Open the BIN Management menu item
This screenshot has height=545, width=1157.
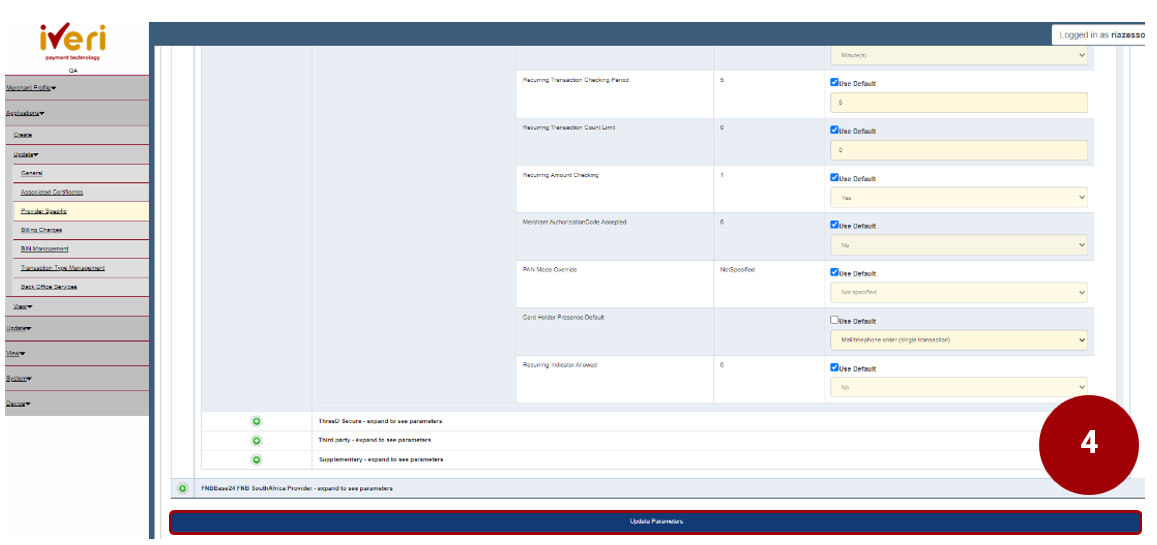click(45, 249)
